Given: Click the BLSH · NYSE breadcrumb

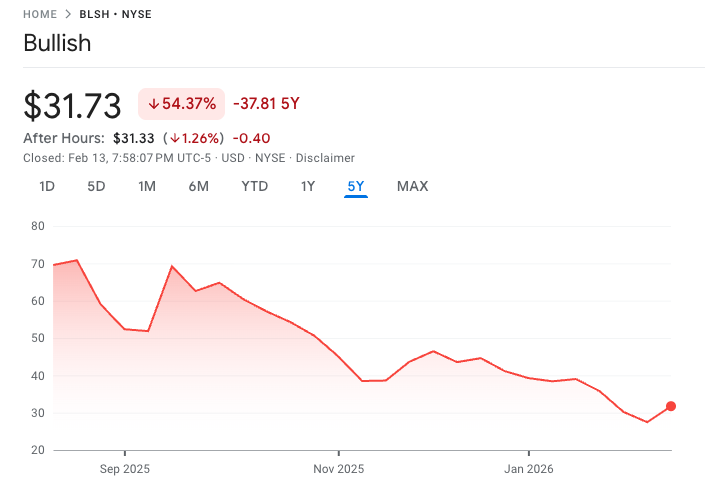Looking at the screenshot, I should point(116,14).
